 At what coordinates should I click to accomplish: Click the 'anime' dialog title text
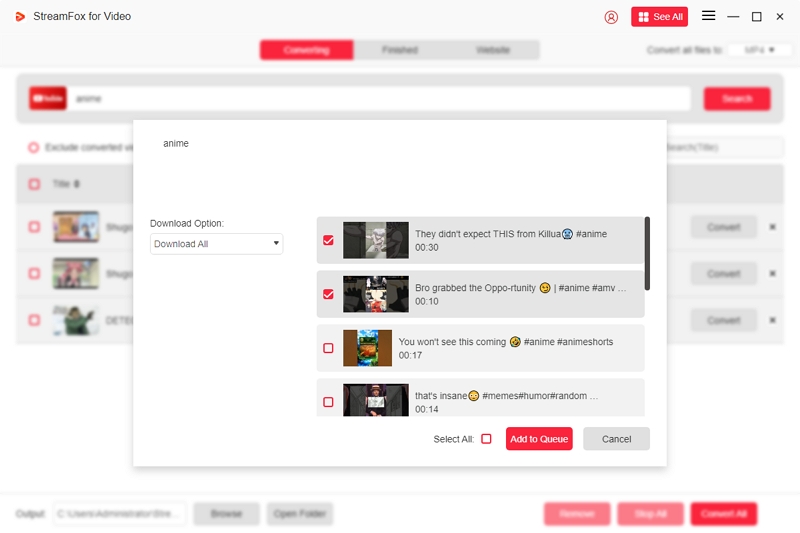(176, 144)
